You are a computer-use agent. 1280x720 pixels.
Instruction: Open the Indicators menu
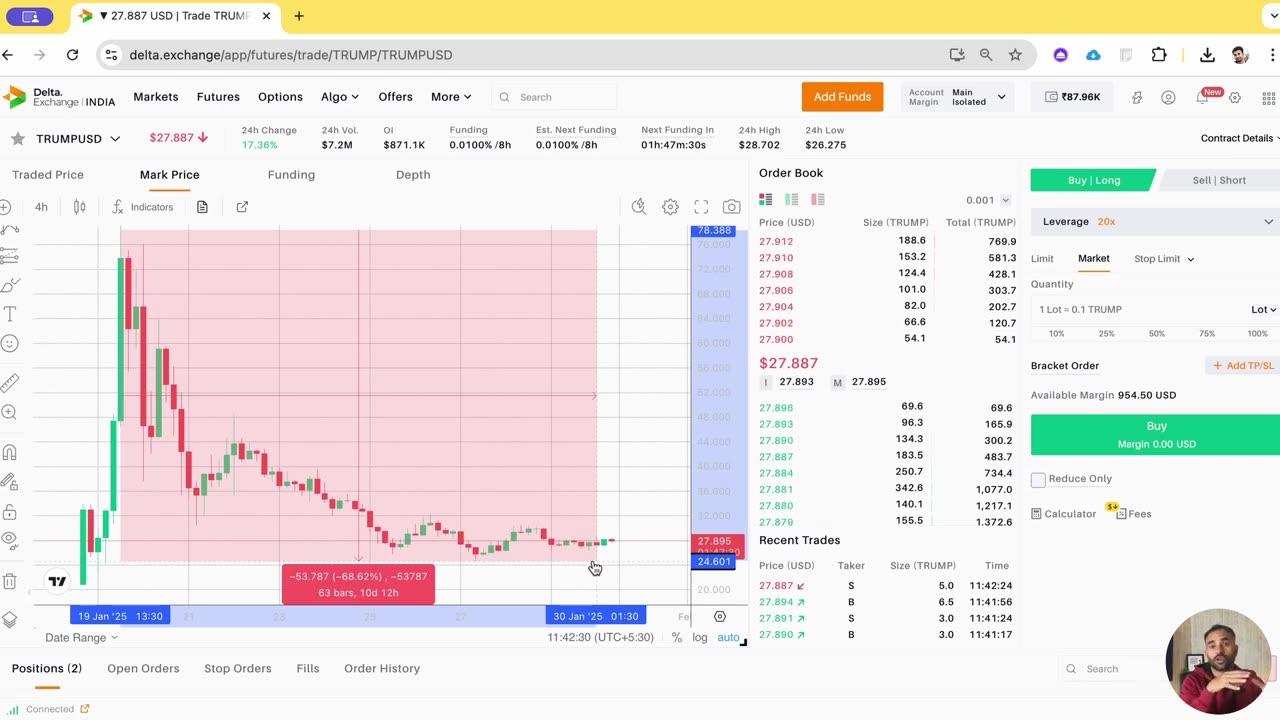coord(142,207)
